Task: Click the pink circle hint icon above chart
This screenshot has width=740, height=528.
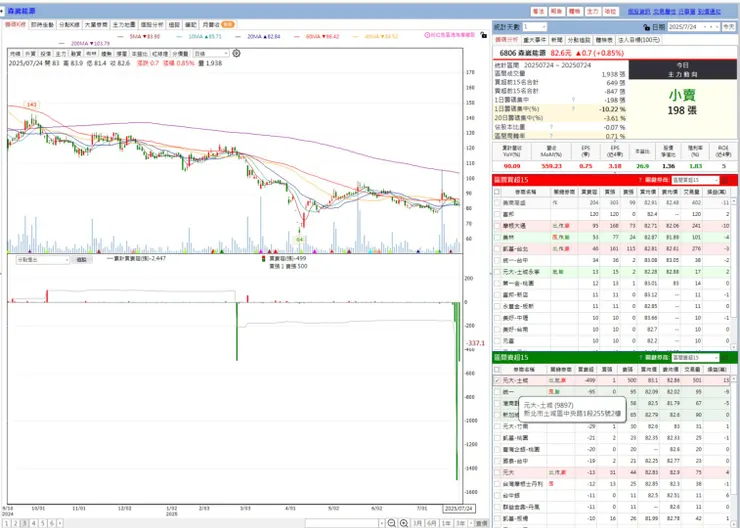Action: [x=427, y=35]
